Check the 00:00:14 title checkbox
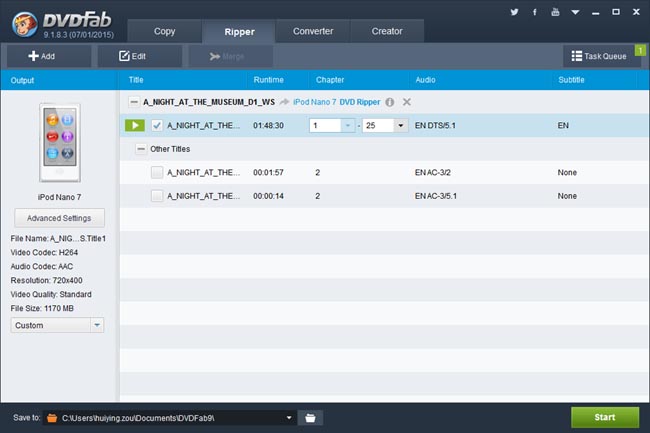Screen dimensions: 650x433 [157, 196]
